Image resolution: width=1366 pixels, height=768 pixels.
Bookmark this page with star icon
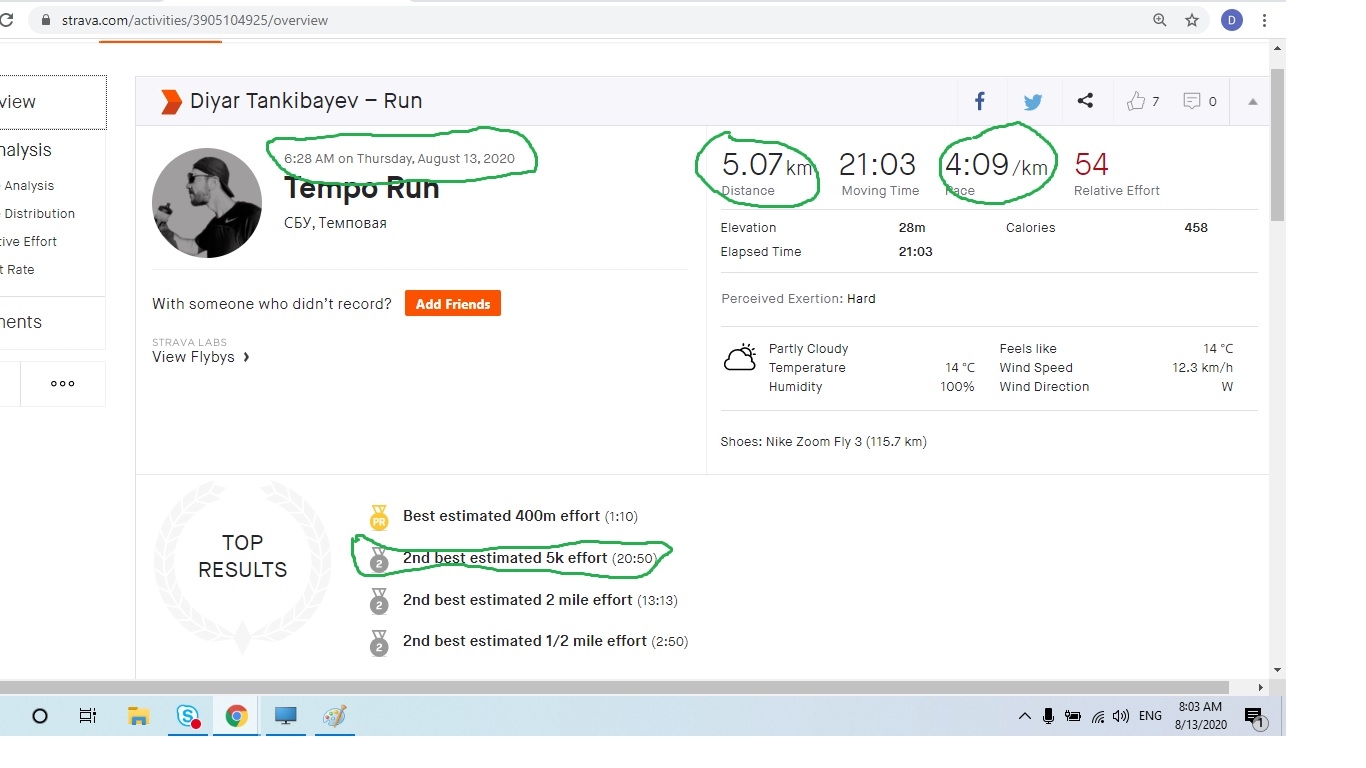click(1192, 20)
